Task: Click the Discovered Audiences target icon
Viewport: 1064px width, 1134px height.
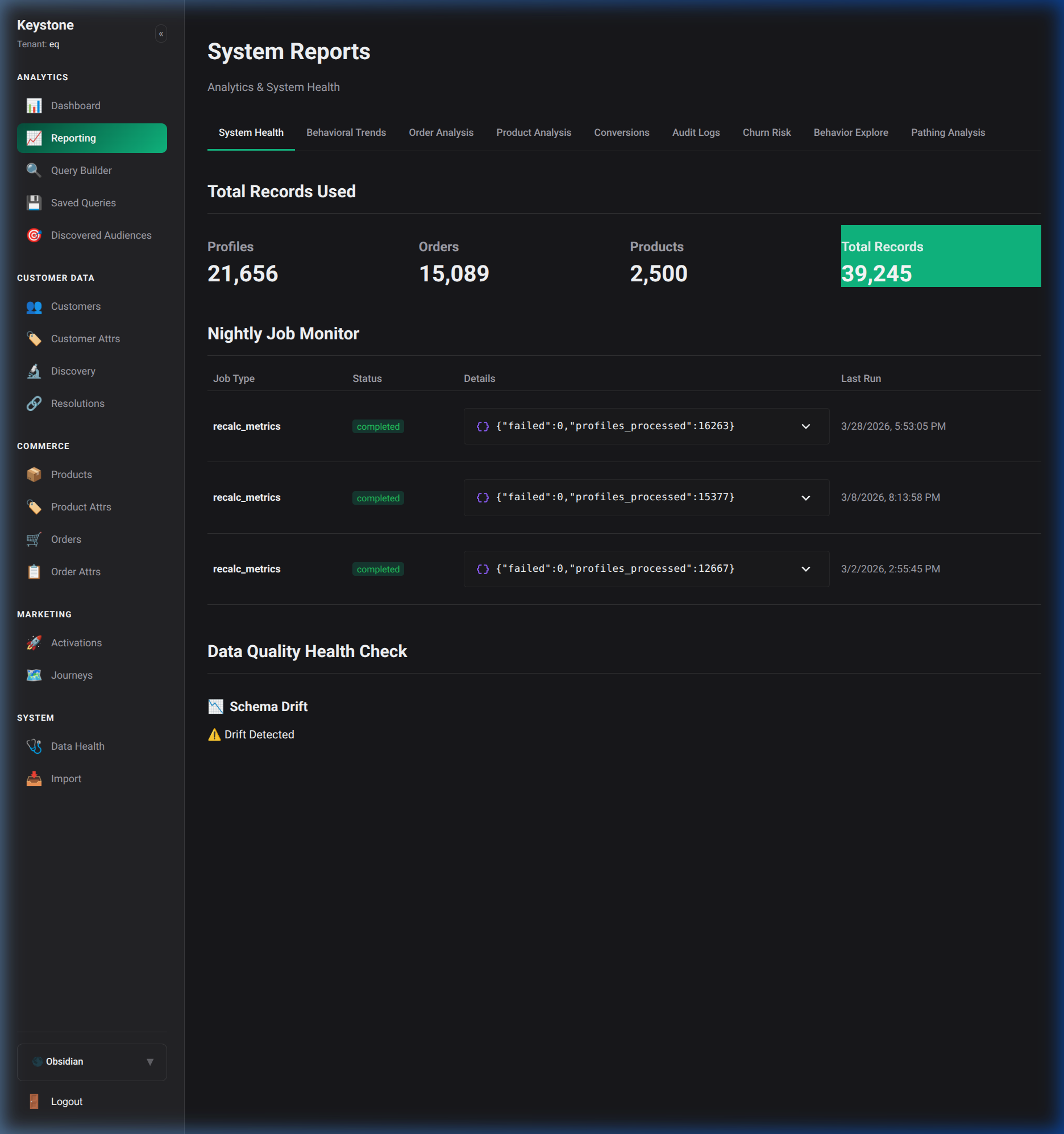Action: [x=34, y=235]
